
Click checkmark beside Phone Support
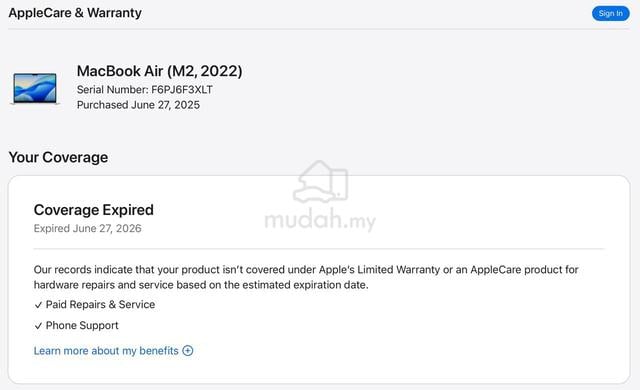[x=38, y=326]
